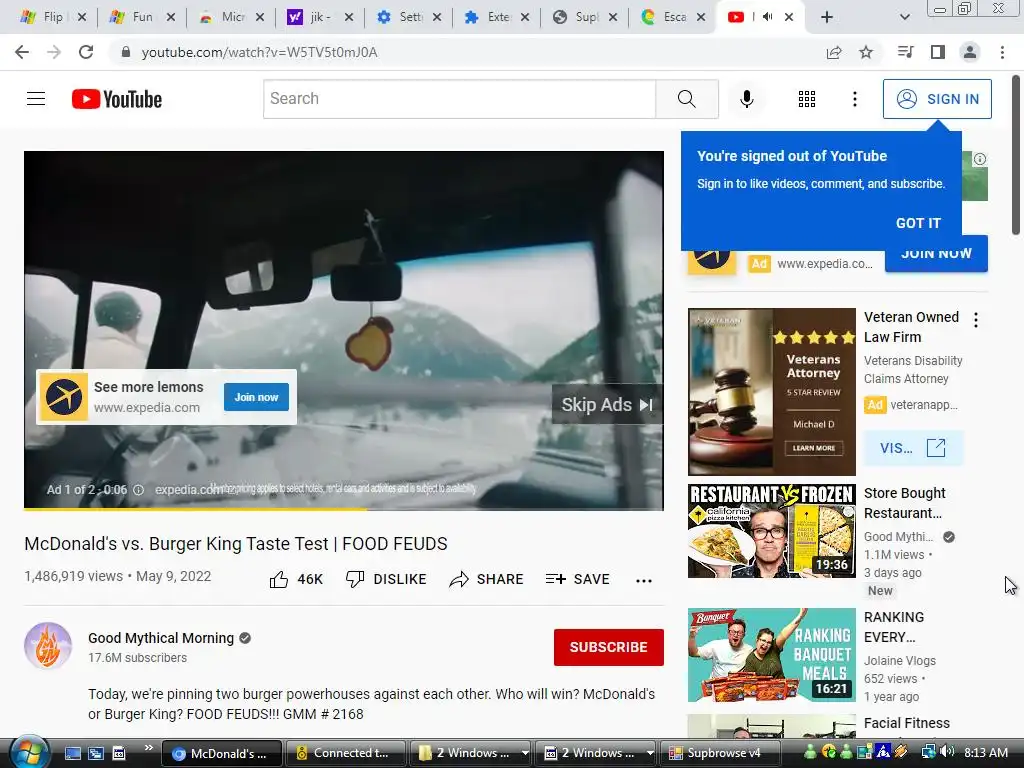Screen dimensions: 1024x768
Task: Click the address bar URL
Action: click(259, 52)
